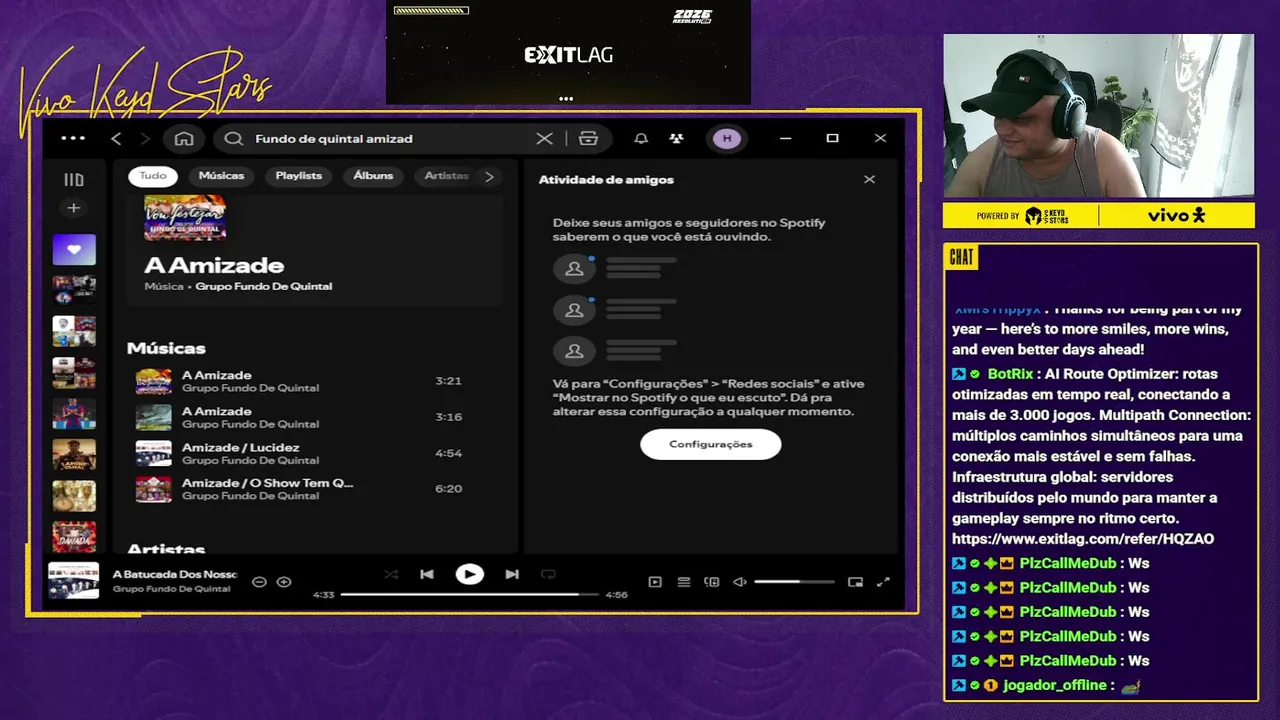This screenshot has width=1280, height=720.
Task: Open the ExitLag referral link in chat
Action: pyautogui.click(x=1083, y=539)
